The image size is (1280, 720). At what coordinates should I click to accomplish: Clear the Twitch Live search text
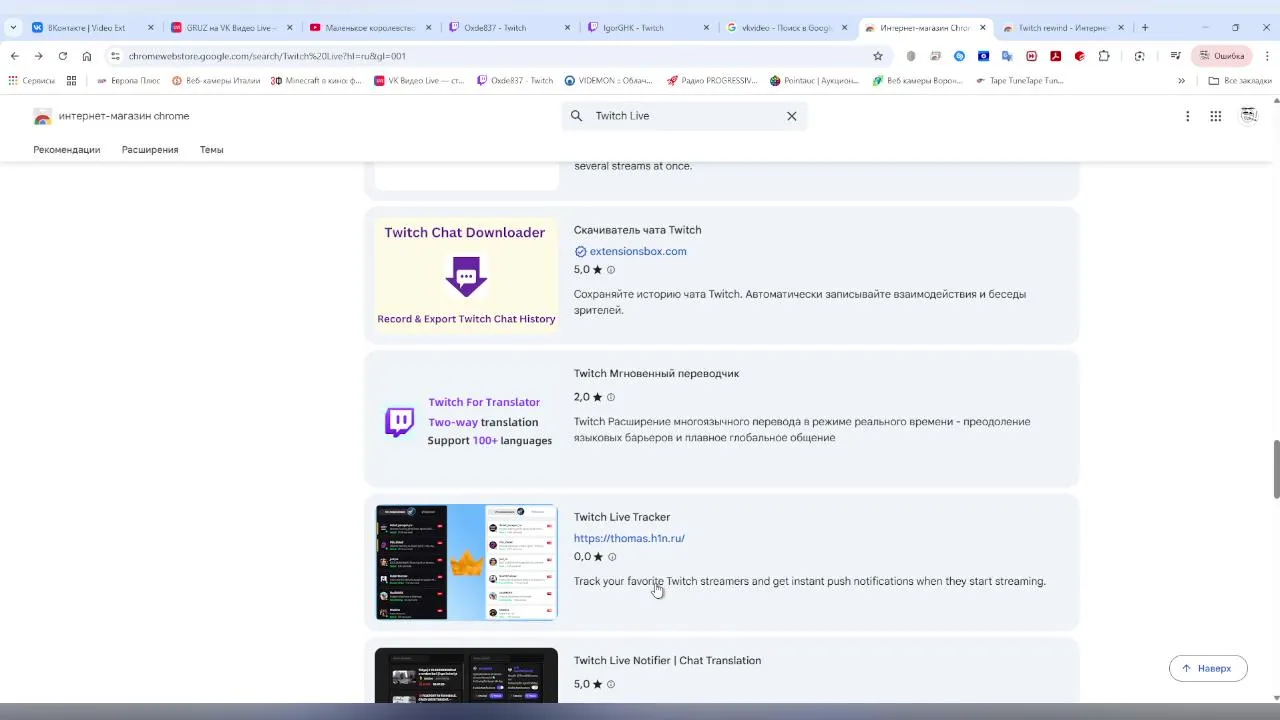(x=791, y=116)
